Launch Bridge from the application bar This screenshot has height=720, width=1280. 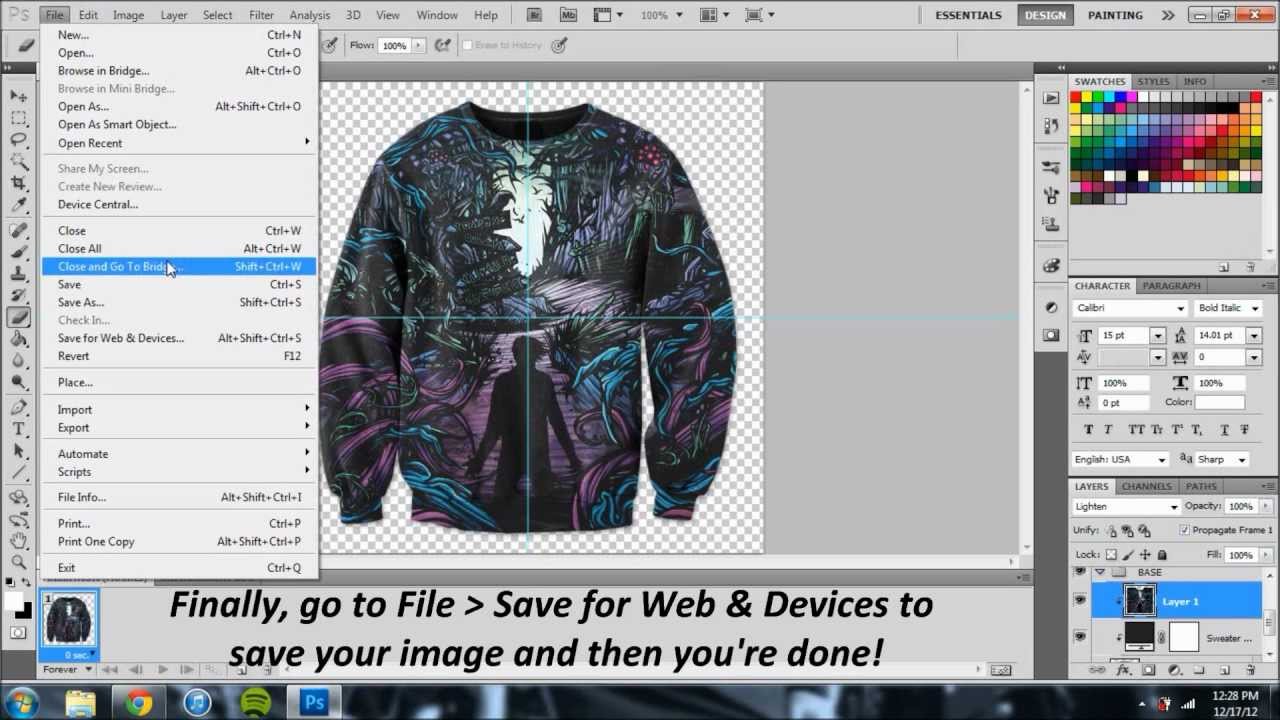[x=535, y=15]
